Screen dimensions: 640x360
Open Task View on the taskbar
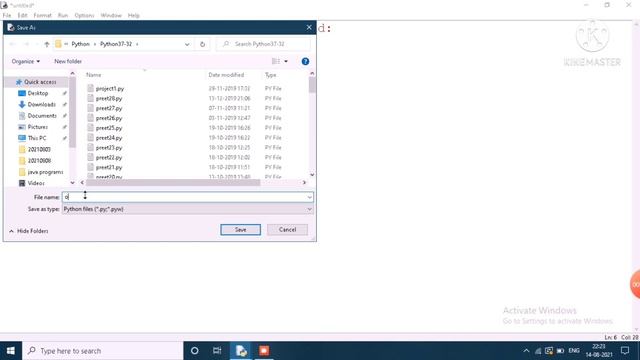[217, 351]
